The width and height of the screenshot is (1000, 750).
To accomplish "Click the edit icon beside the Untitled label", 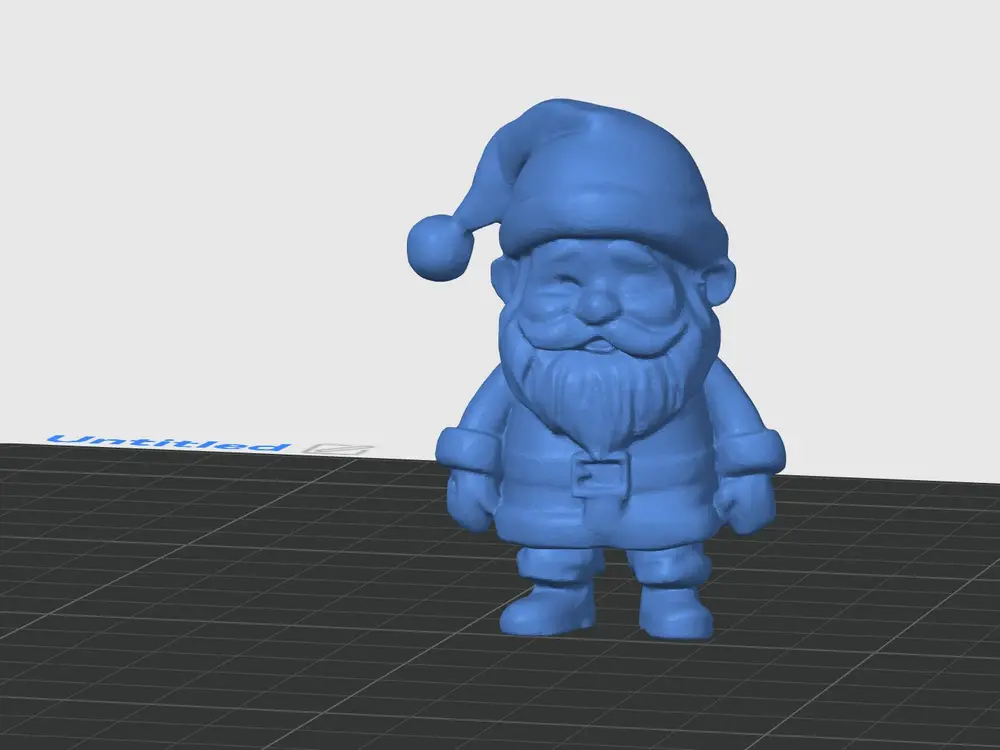I will [338, 449].
